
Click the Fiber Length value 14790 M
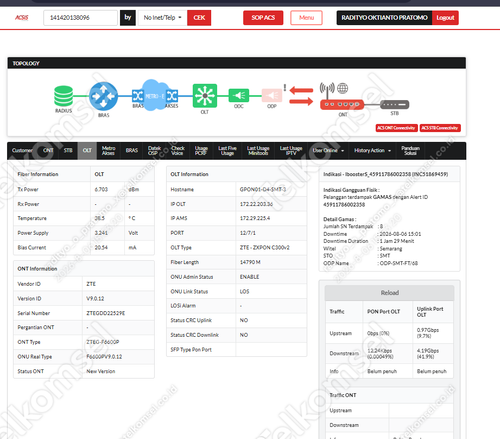tap(250, 262)
